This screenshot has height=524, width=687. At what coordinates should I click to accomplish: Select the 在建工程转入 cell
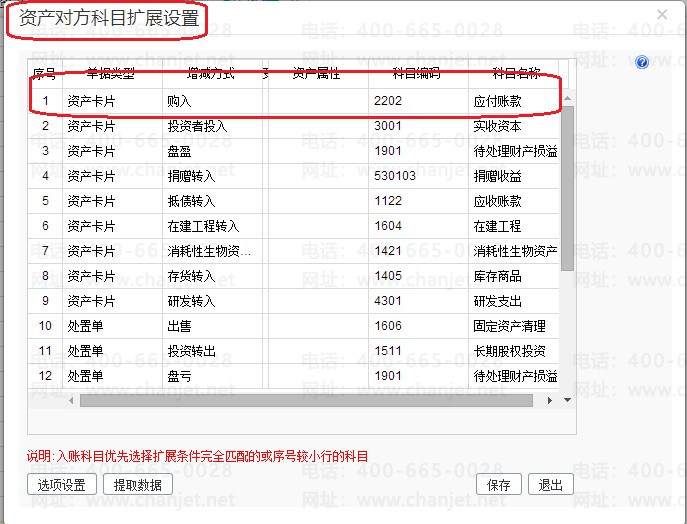pos(212,226)
